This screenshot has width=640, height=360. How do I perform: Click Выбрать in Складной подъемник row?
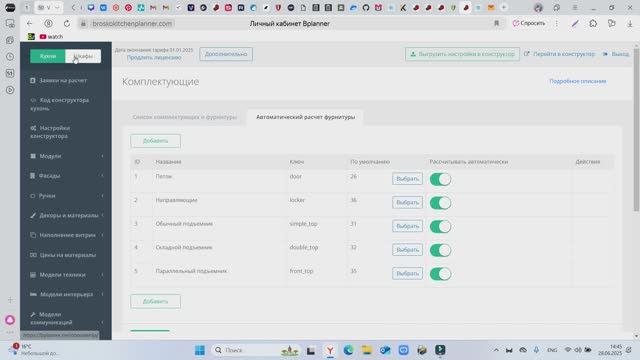click(407, 250)
